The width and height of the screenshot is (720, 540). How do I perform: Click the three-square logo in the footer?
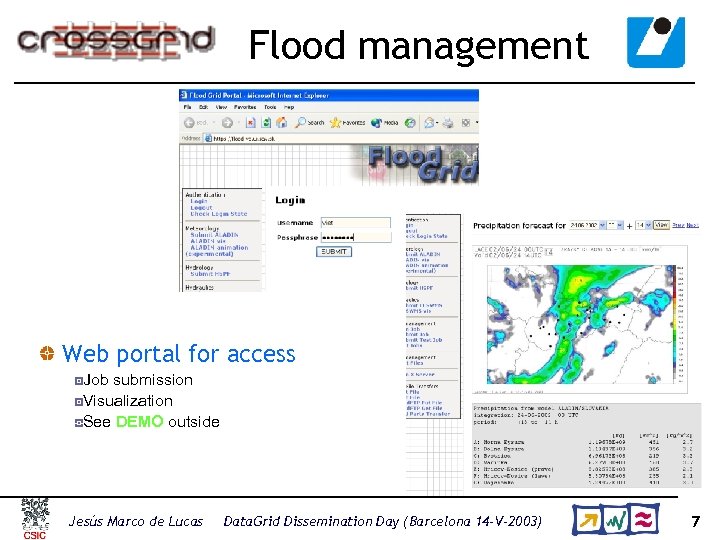(x=616, y=519)
